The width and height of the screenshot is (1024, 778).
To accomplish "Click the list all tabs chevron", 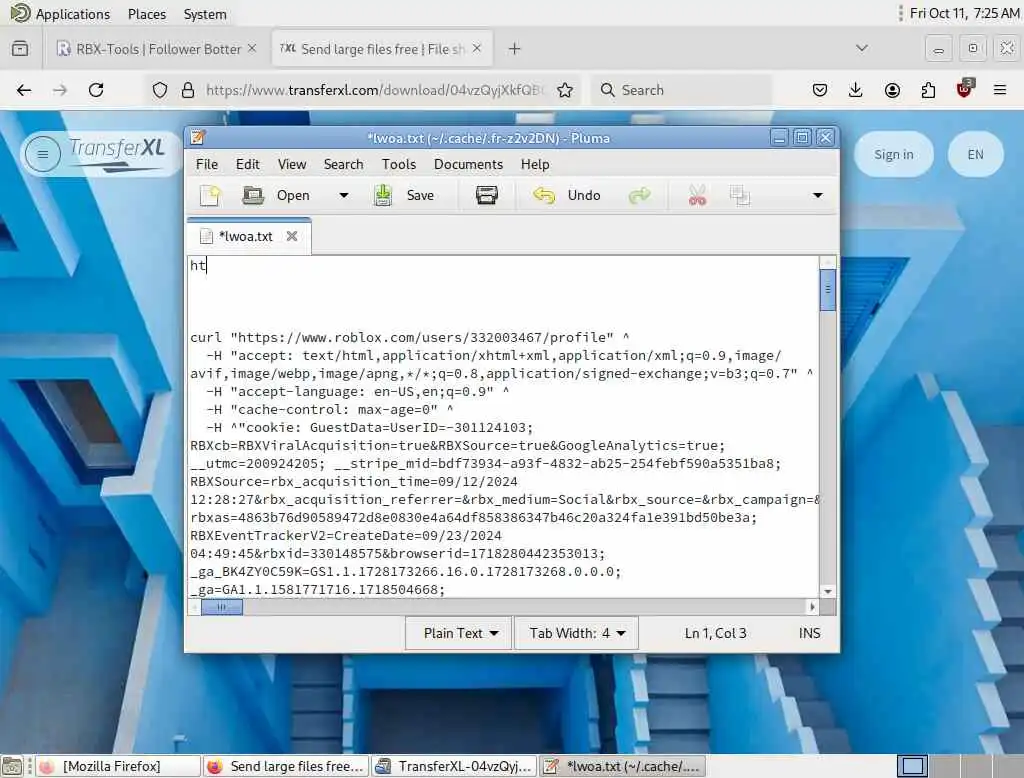I will click(862, 48).
